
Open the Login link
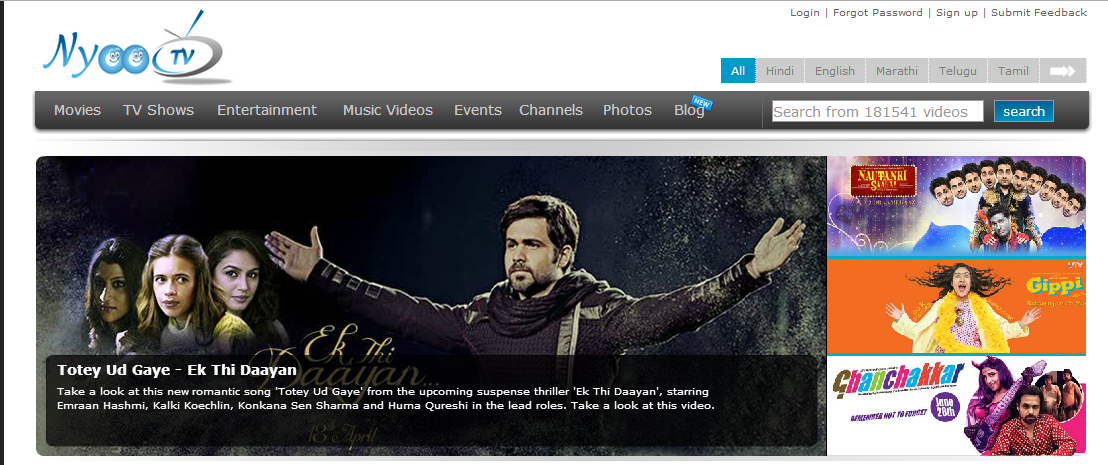[805, 13]
